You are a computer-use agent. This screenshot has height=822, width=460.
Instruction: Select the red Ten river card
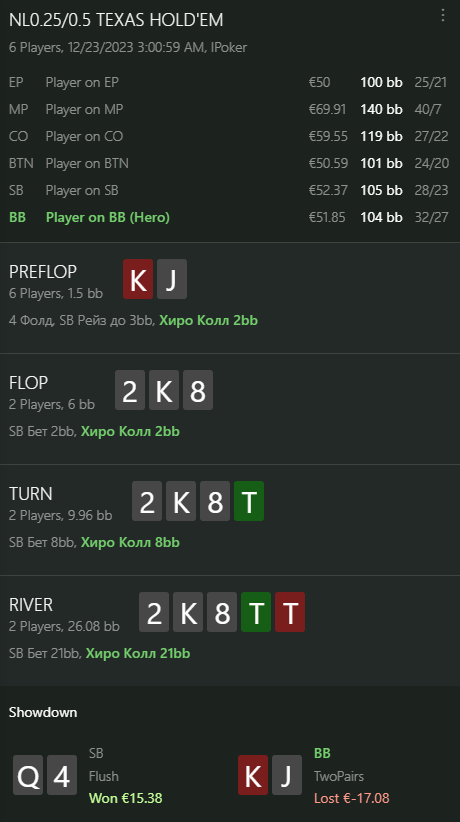[x=290, y=612]
